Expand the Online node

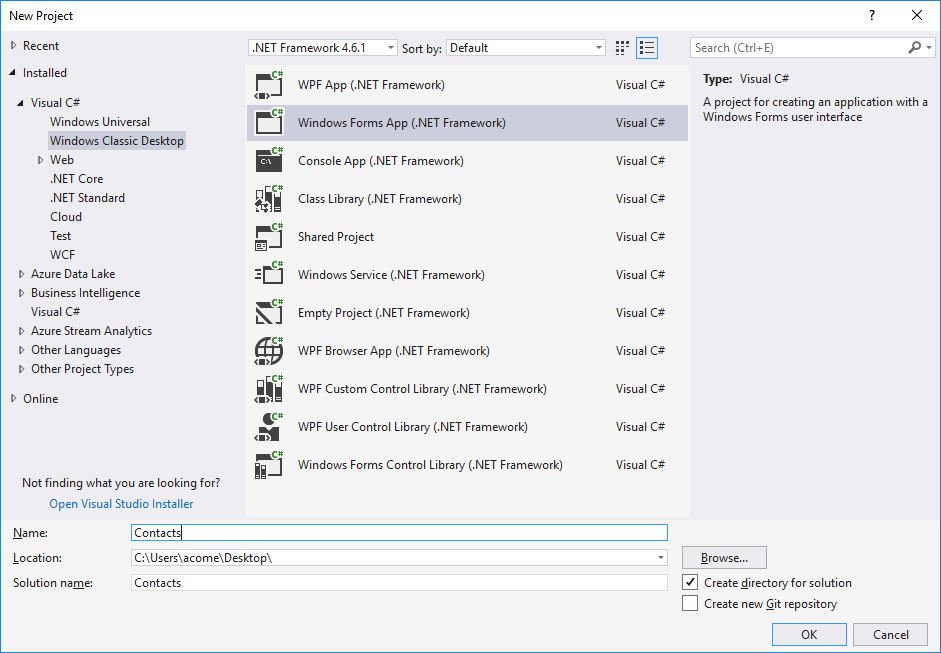point(13,399)
